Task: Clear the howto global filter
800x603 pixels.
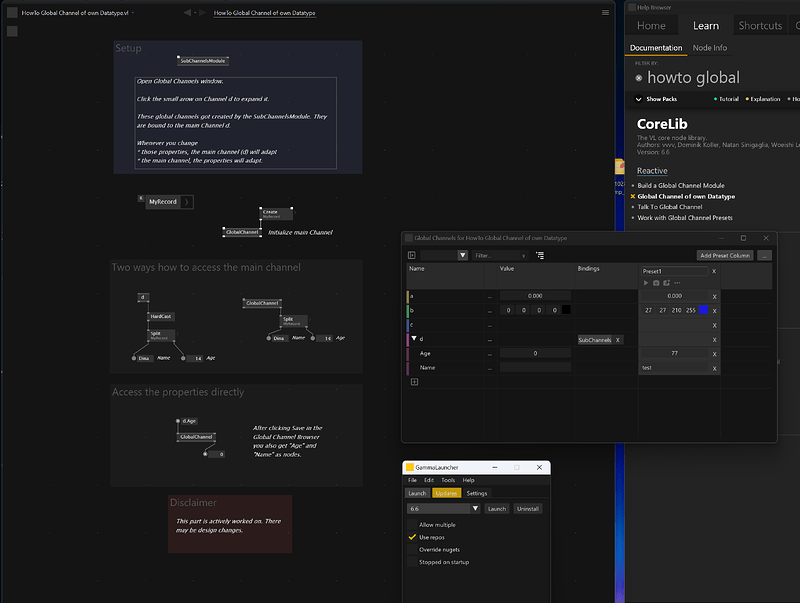Action: (639, 78)
